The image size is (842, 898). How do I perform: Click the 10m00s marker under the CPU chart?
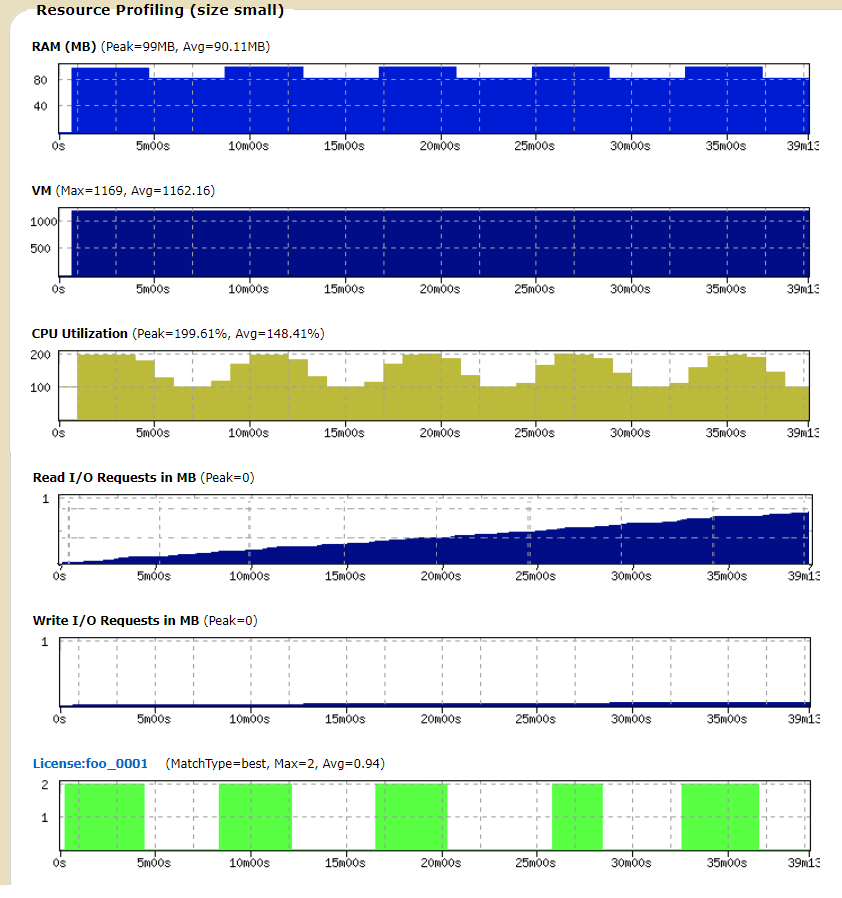pyautogui.click(x=249, y=433)
